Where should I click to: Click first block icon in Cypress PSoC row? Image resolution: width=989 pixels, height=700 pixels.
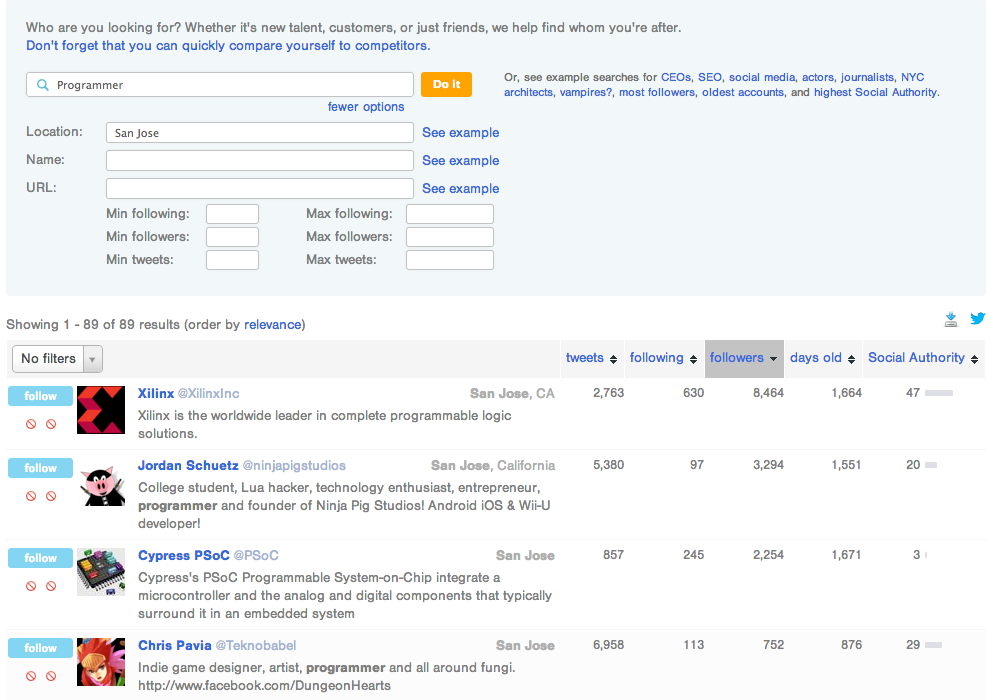(x=31, y=586)
